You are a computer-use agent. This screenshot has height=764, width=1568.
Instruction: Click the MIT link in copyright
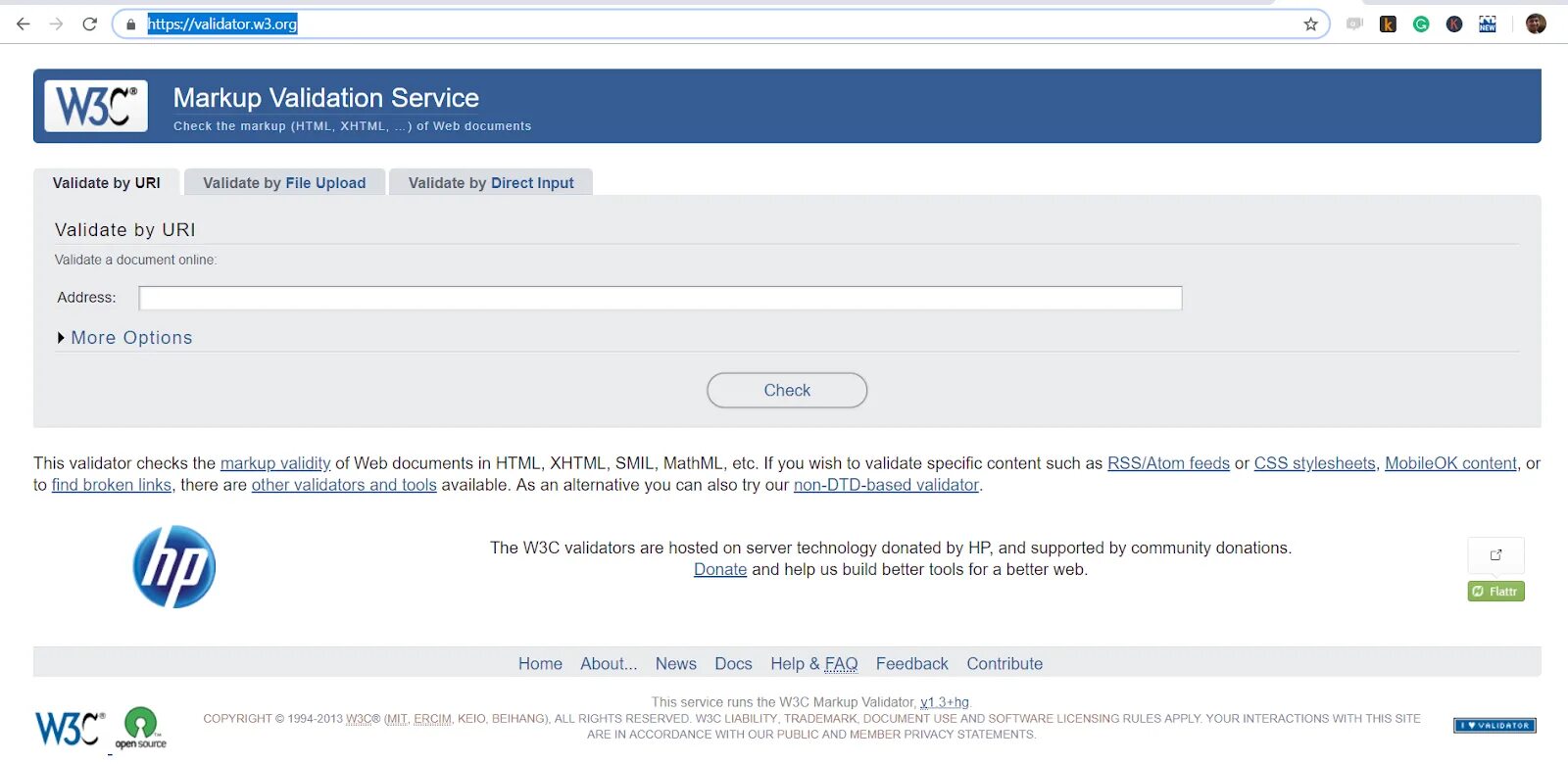(x=396, y=719)
